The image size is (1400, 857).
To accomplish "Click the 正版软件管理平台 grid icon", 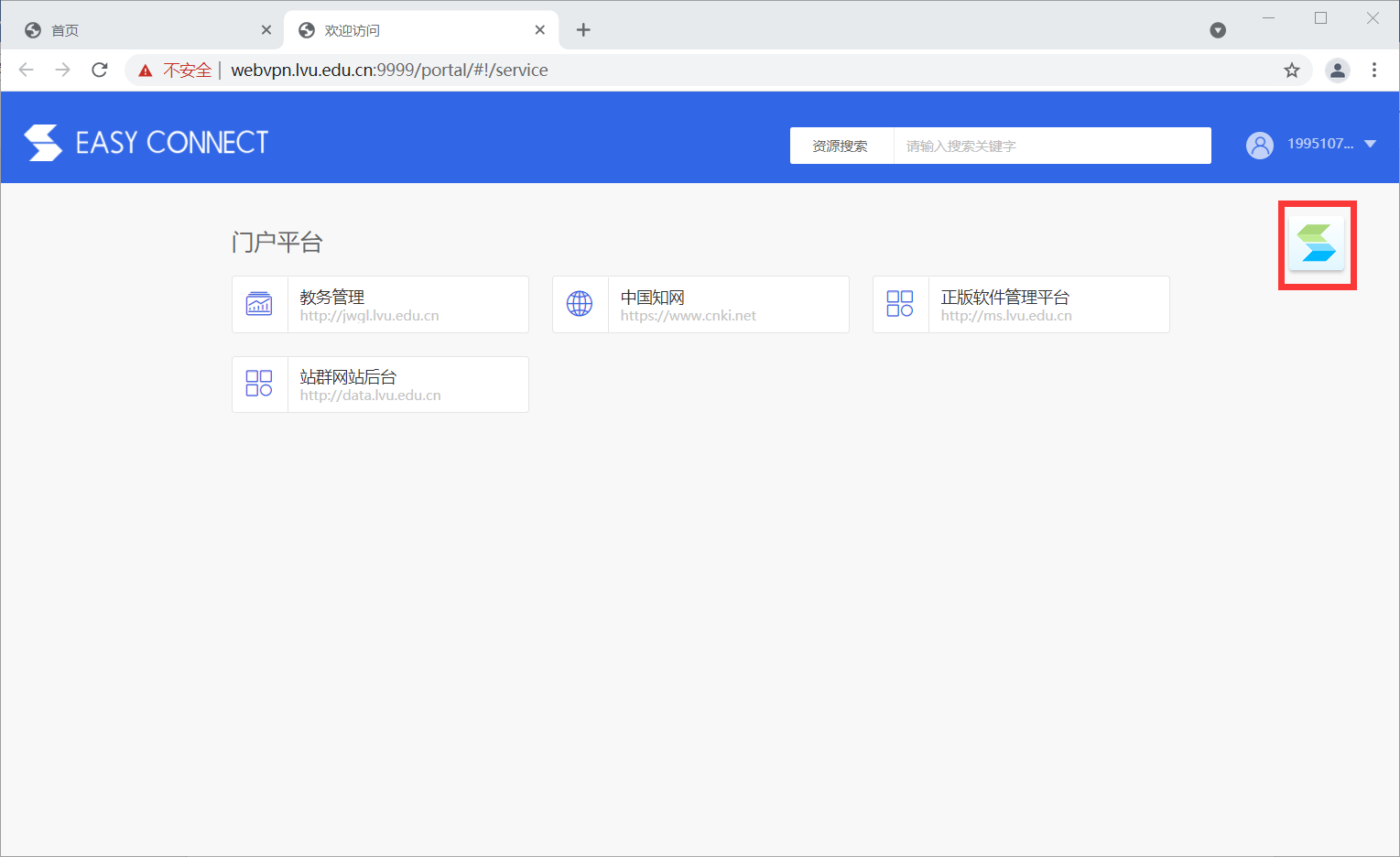I will pyautogui.click(x=900, y=304).
